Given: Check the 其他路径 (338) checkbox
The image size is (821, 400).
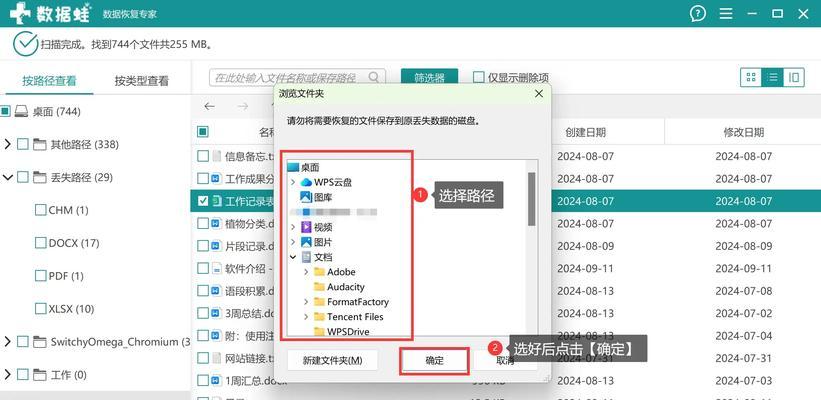Looking at the screenshot, I should pyautogui.click(x=23, y=144).
